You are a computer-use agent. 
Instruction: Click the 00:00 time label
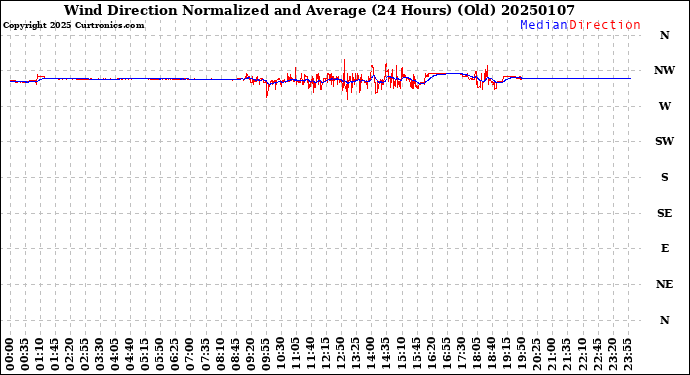point(10,355)
